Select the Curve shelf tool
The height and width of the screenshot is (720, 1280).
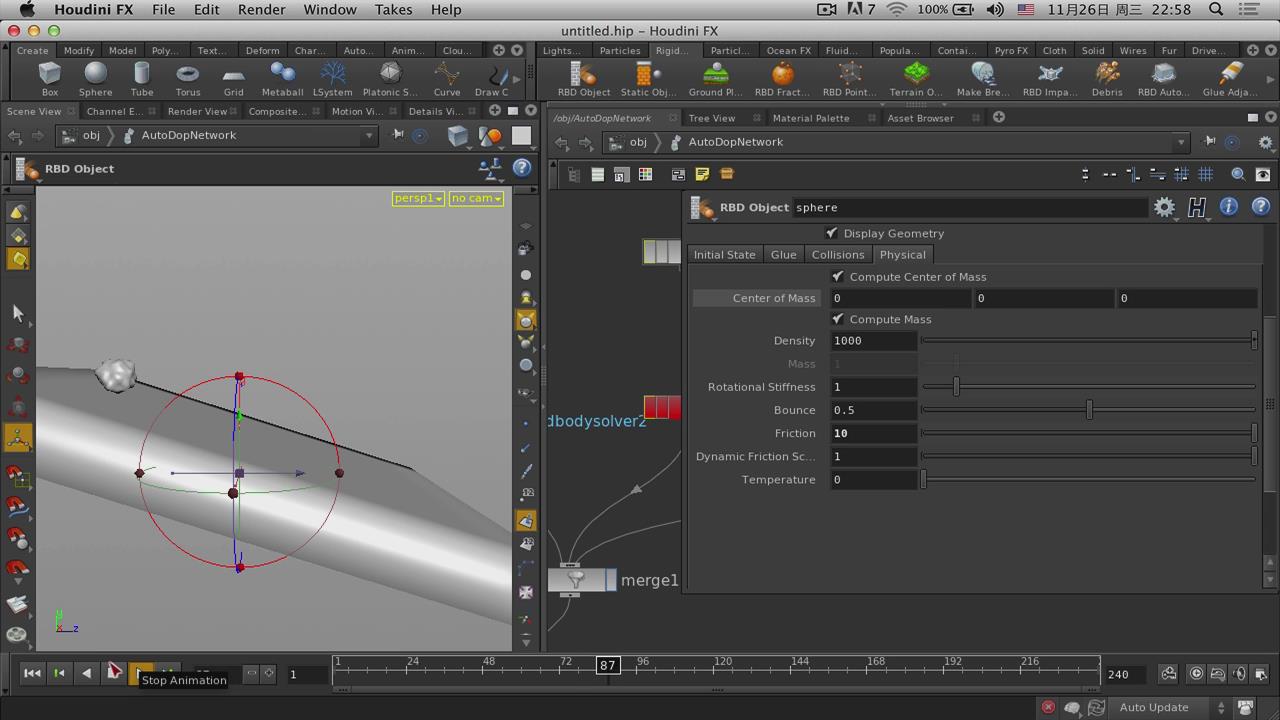(447, 79)
